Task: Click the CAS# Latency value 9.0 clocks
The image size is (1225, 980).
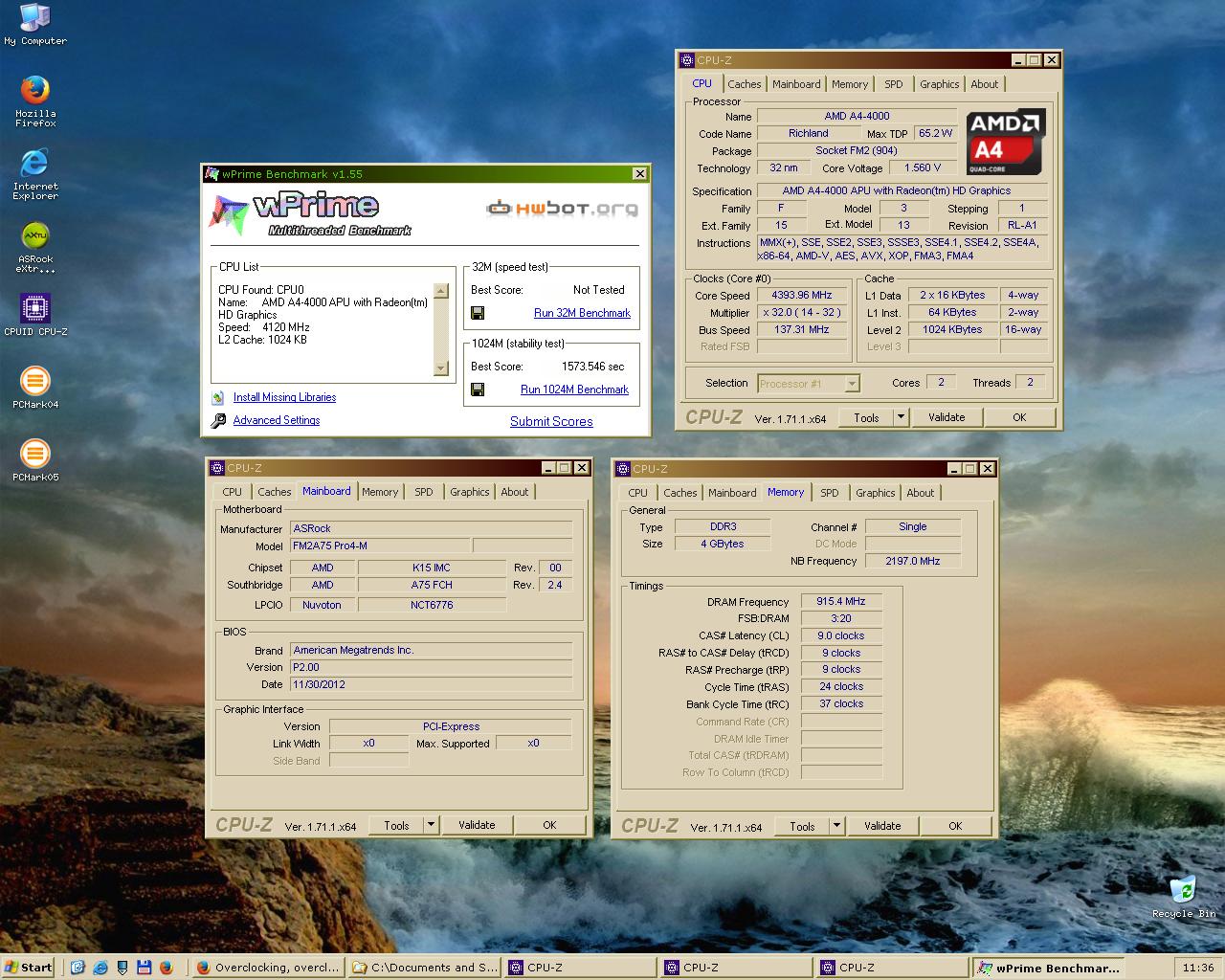Action: [841, 635]
